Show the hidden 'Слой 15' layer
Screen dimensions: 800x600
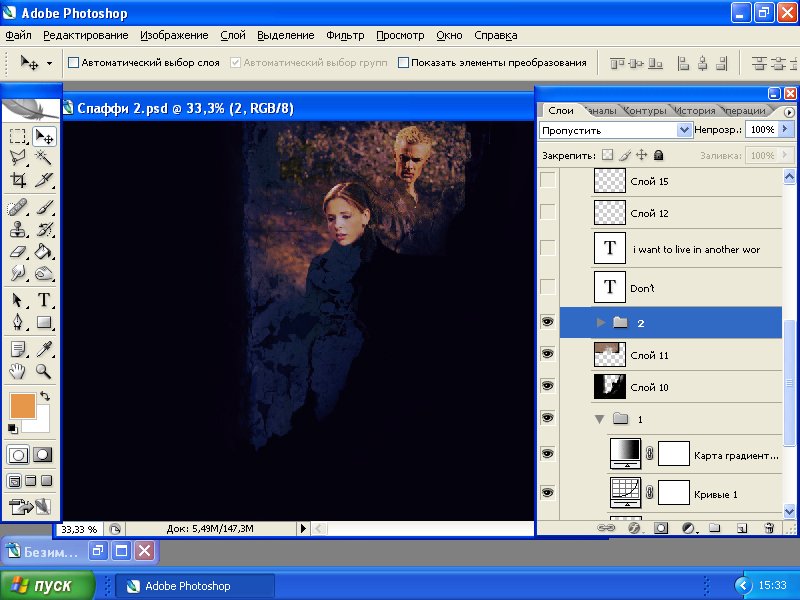pos(547,181)
